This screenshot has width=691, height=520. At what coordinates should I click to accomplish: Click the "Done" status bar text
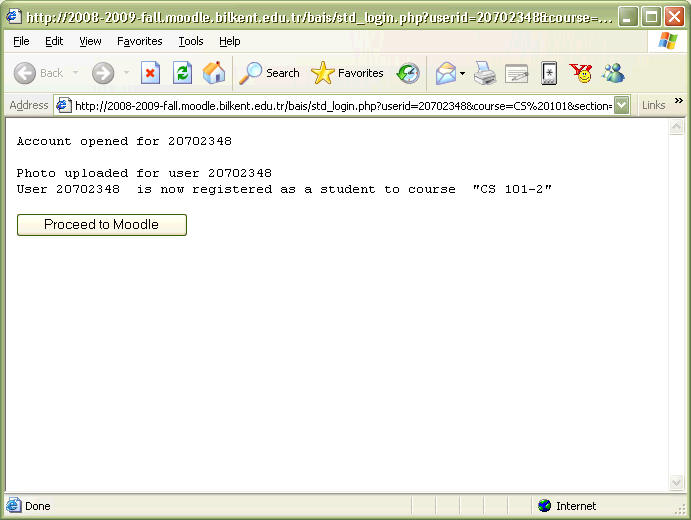click(x=37, y=506)
